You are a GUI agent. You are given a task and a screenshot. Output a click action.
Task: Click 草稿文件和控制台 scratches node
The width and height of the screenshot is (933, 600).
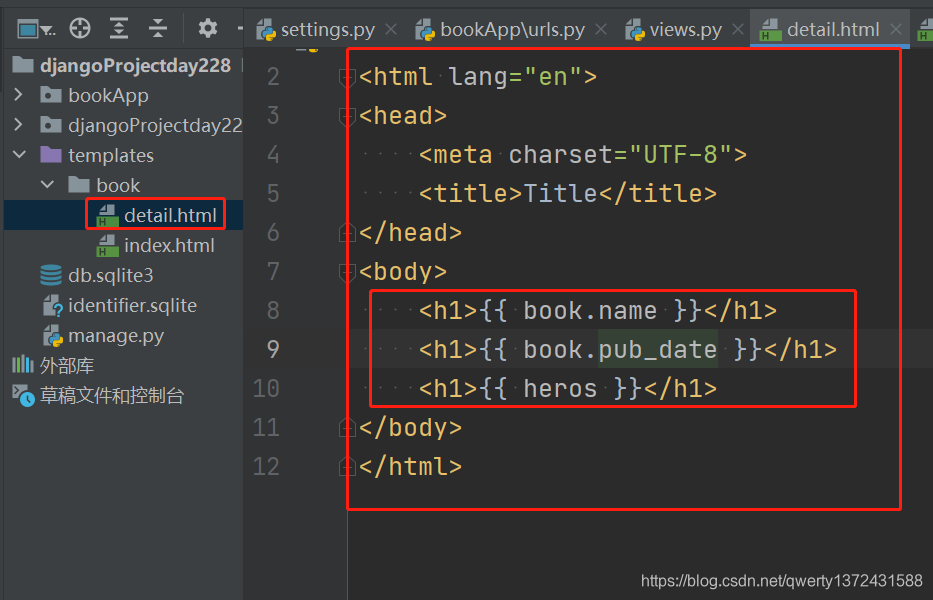(x=98, y=395)
